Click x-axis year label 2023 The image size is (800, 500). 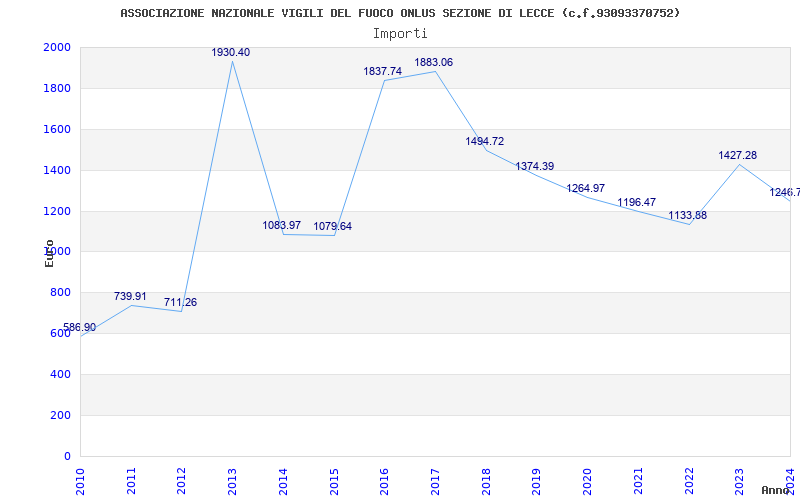739,481
